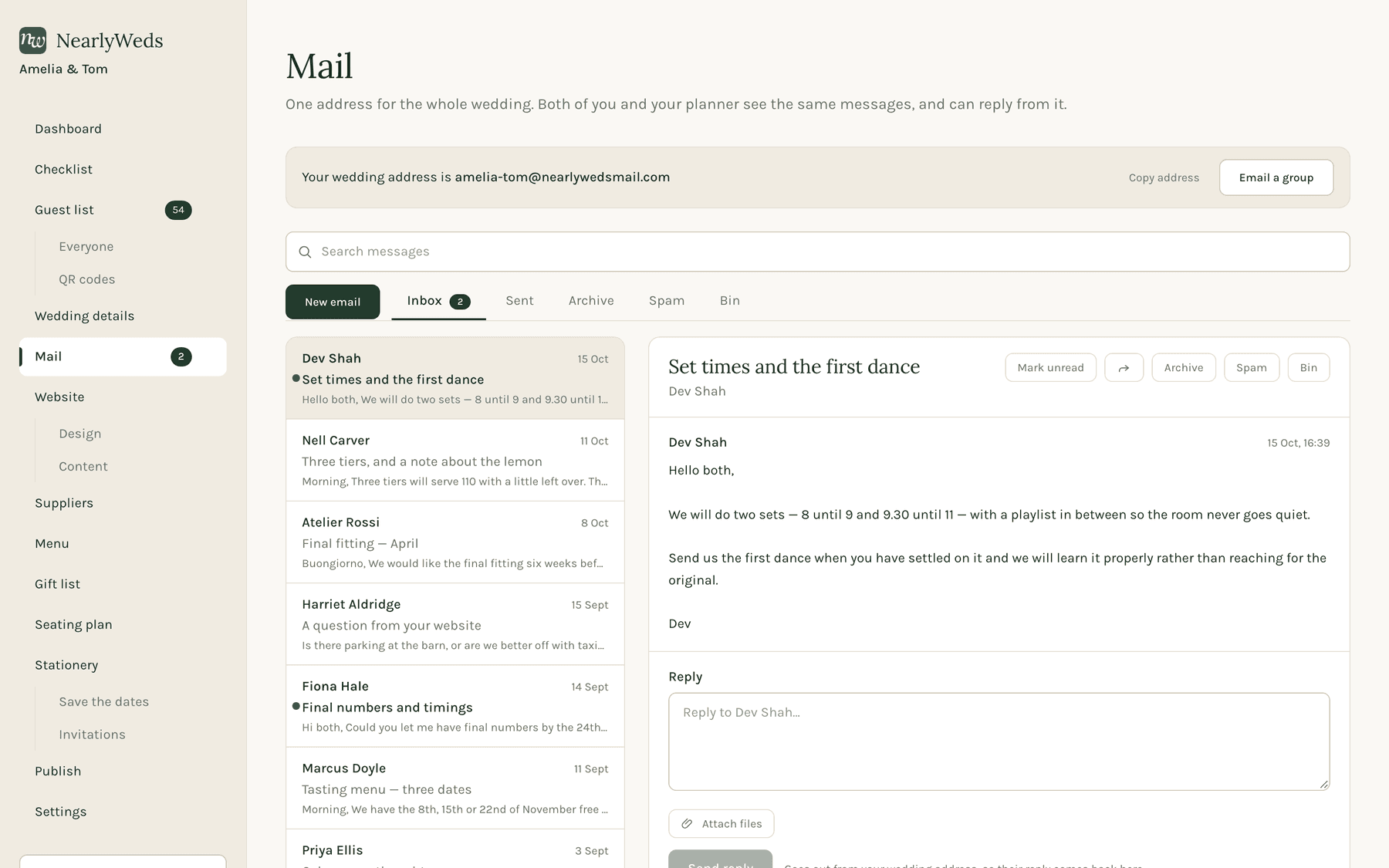Select Invitations under Stationery
Viewport: 1389px width, 868px height.
(x=93, y=735)
